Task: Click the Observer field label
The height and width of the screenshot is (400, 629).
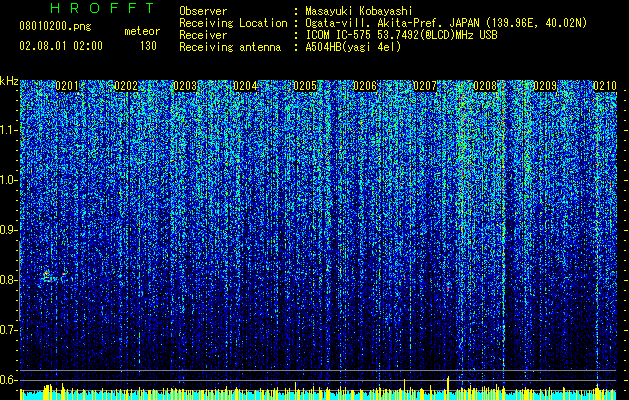Action: pos(203,11)
